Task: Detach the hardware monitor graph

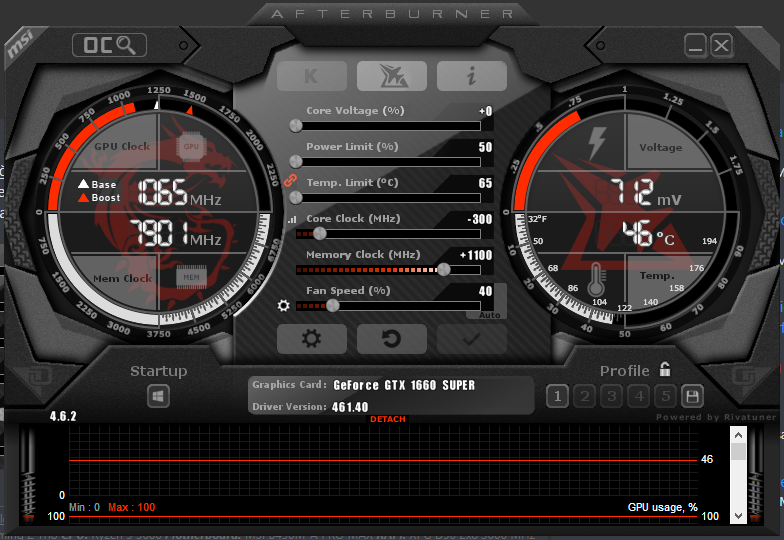Action: pos(388,419)
